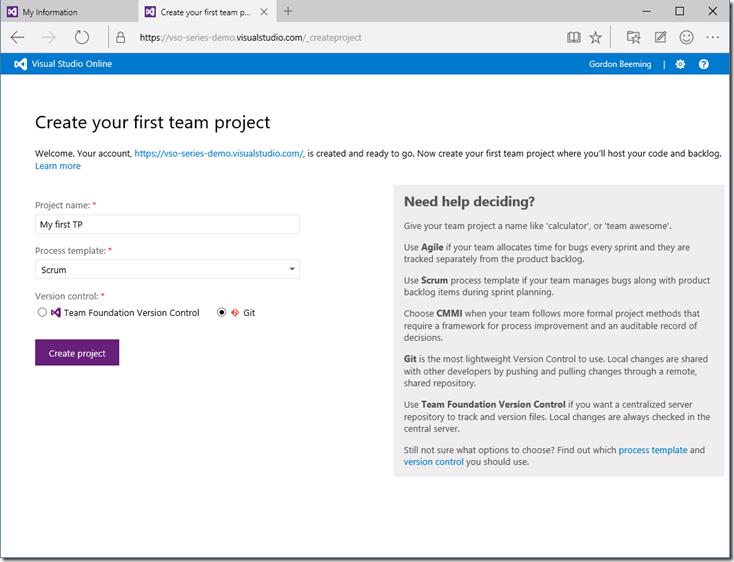Click the smiley feedback icon
734x562 pixels.
(686, 37)
